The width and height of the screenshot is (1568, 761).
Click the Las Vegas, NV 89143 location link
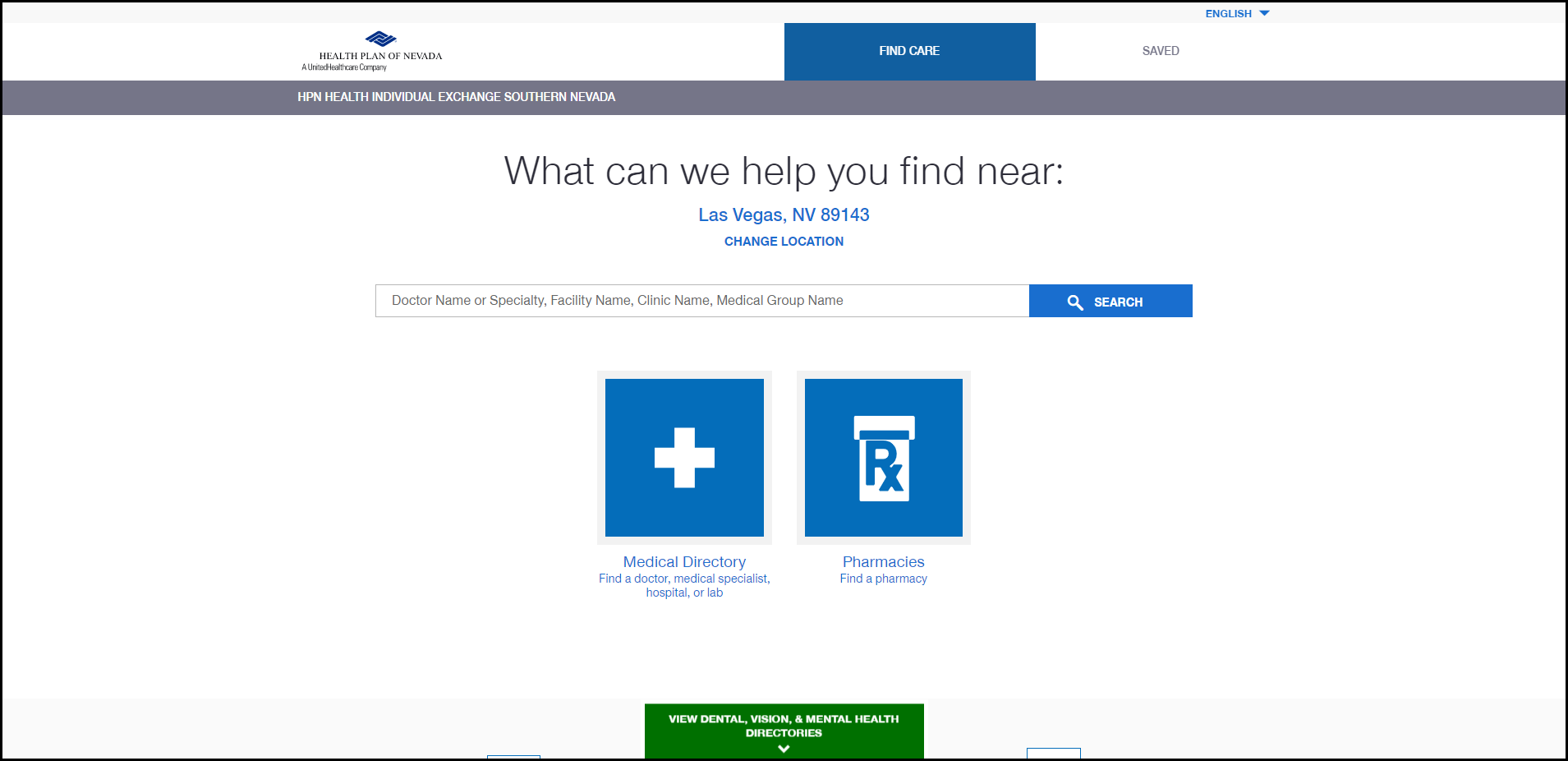784,214
